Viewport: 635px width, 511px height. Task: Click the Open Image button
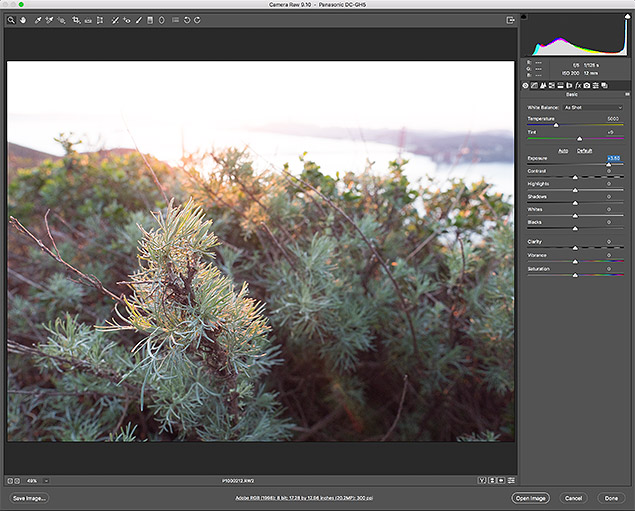[x=531, y=497]
